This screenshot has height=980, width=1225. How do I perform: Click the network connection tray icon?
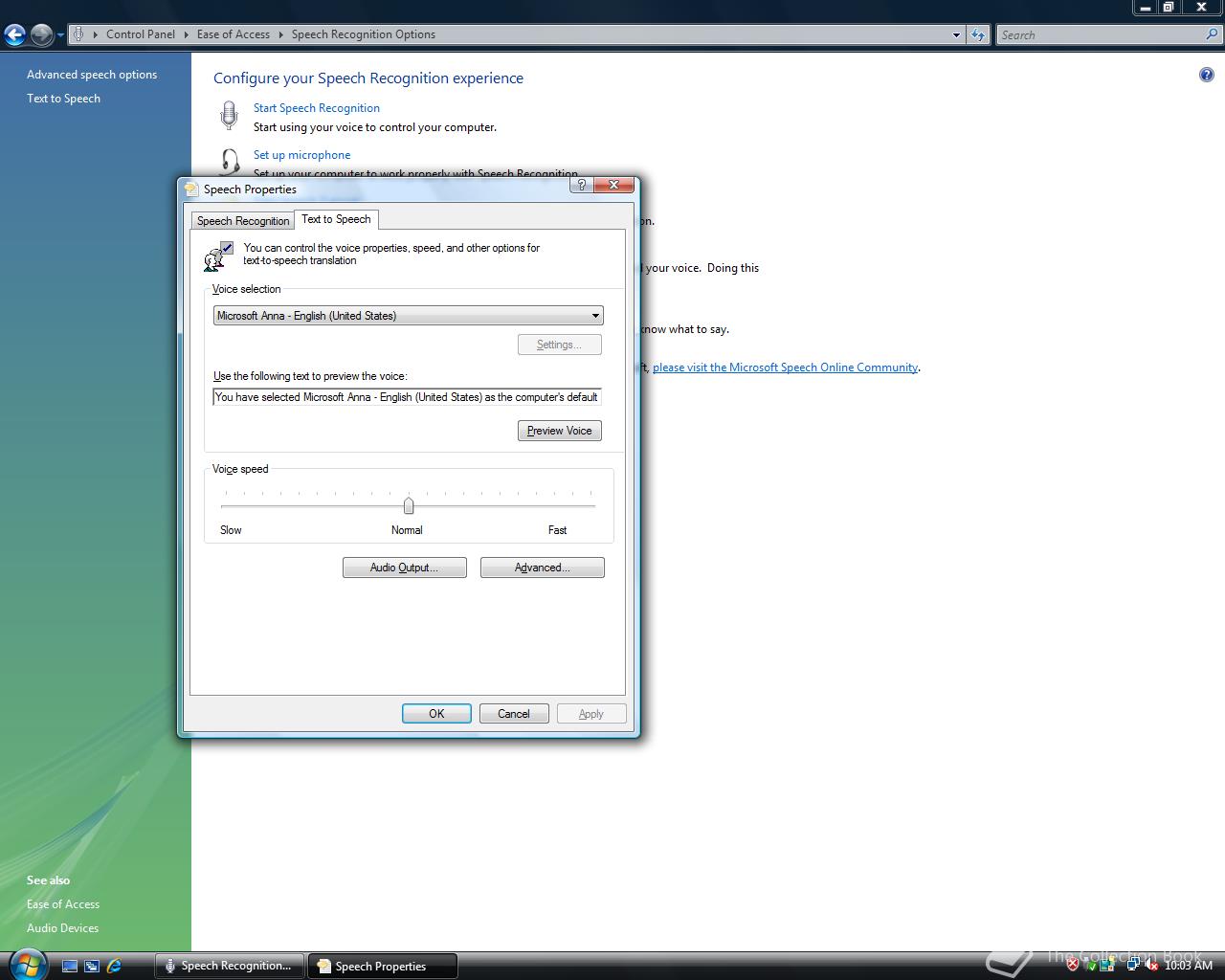pos(1133,964)
